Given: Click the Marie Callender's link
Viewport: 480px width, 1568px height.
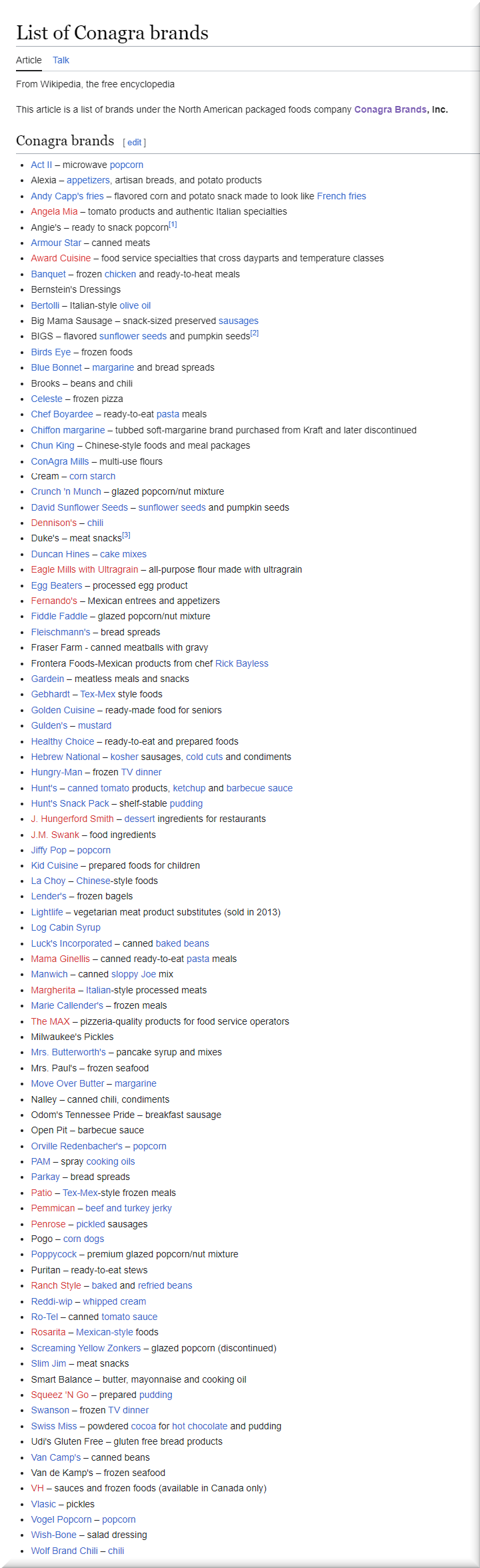Looking at the screenshot, I should click(x=67, y=1005).
